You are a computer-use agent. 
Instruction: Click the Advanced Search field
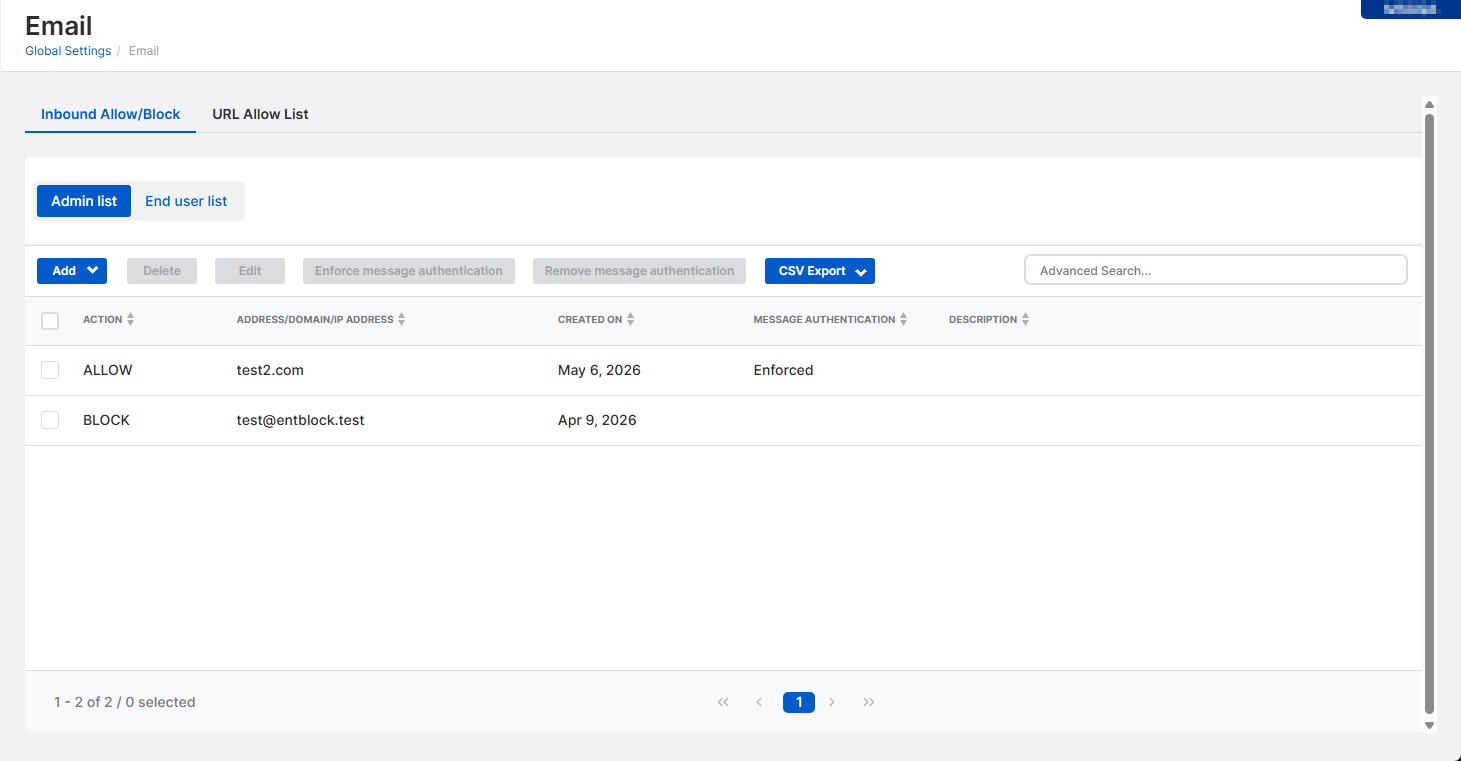1215,270
